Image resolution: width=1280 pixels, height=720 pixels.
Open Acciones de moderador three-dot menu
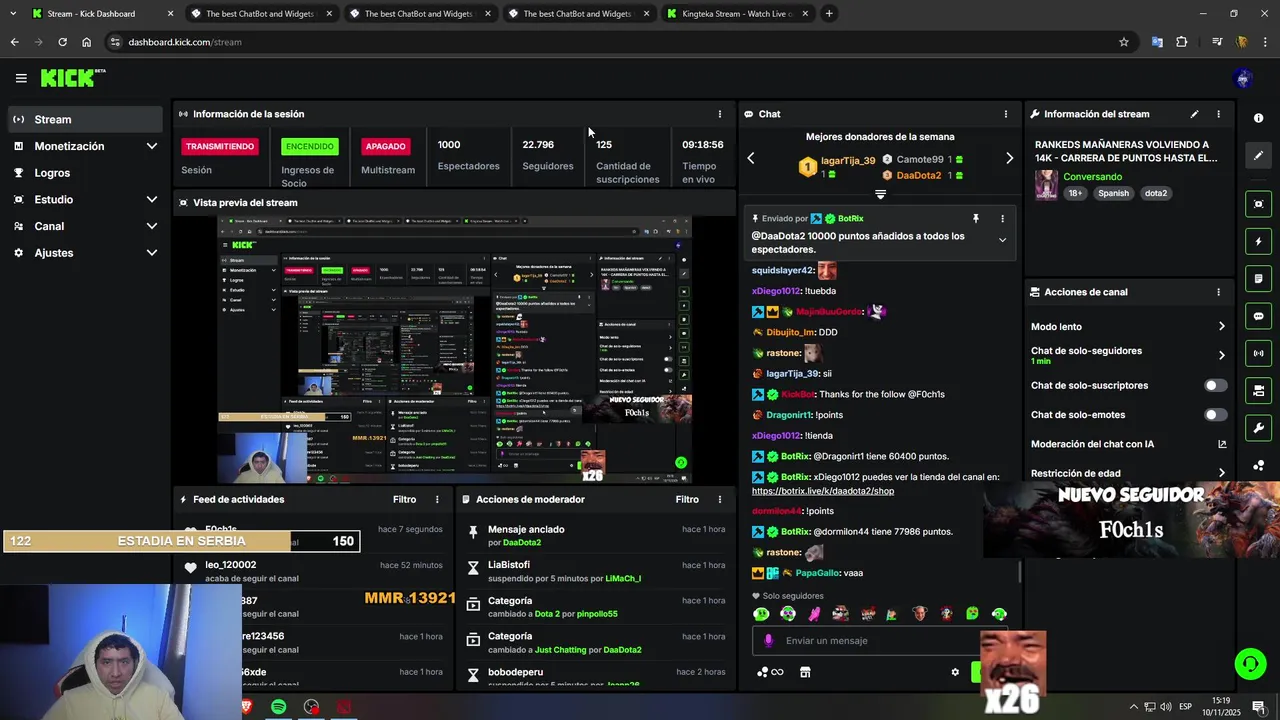tap(719, 499)
